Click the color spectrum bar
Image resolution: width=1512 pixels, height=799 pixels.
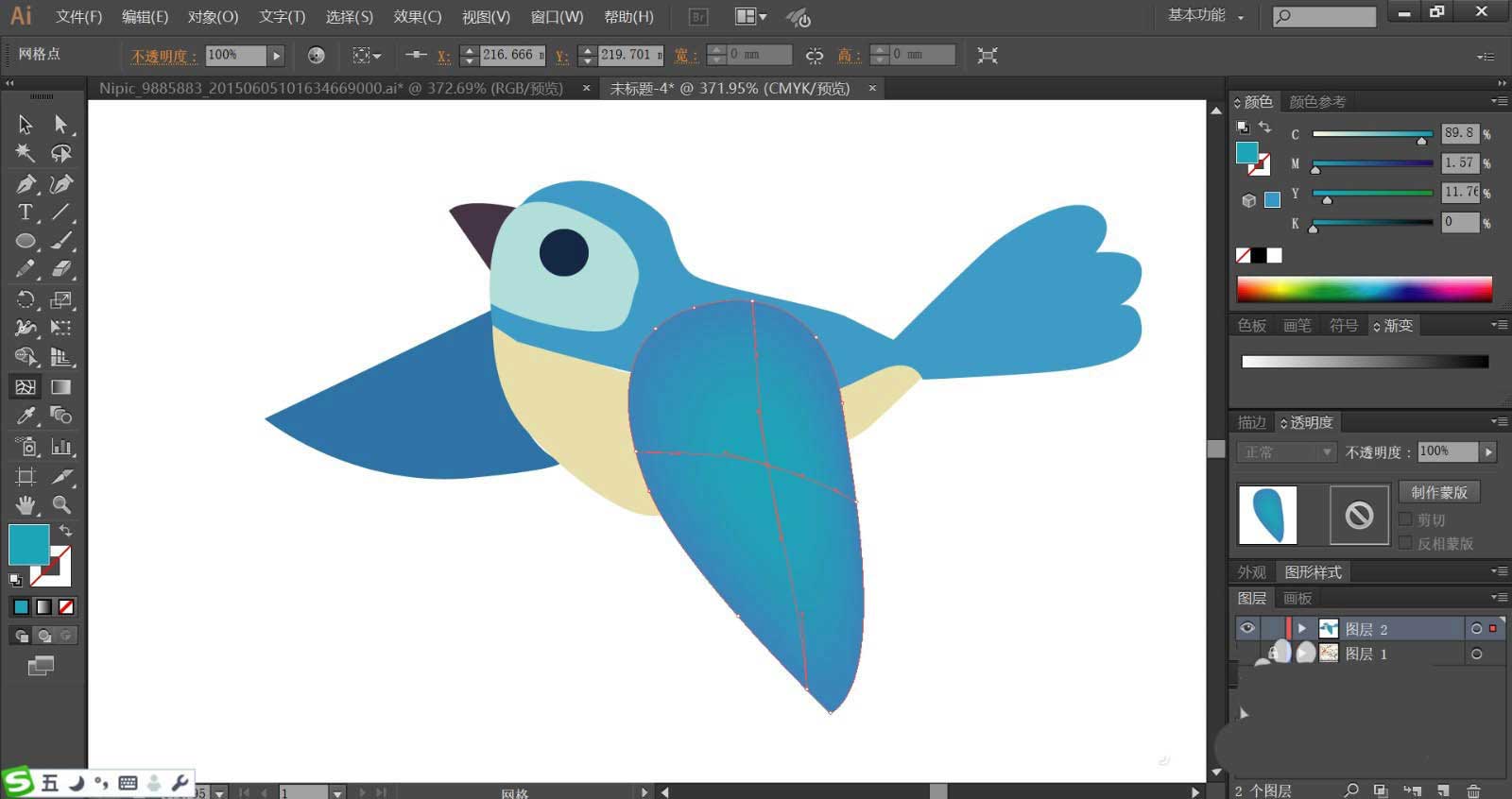point(1364,289)
